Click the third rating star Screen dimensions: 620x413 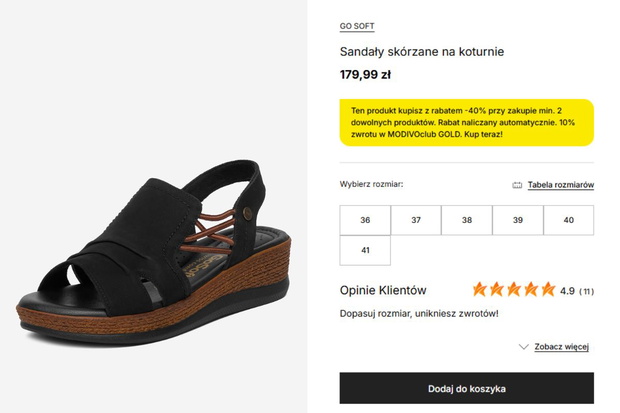click(514, 289)
